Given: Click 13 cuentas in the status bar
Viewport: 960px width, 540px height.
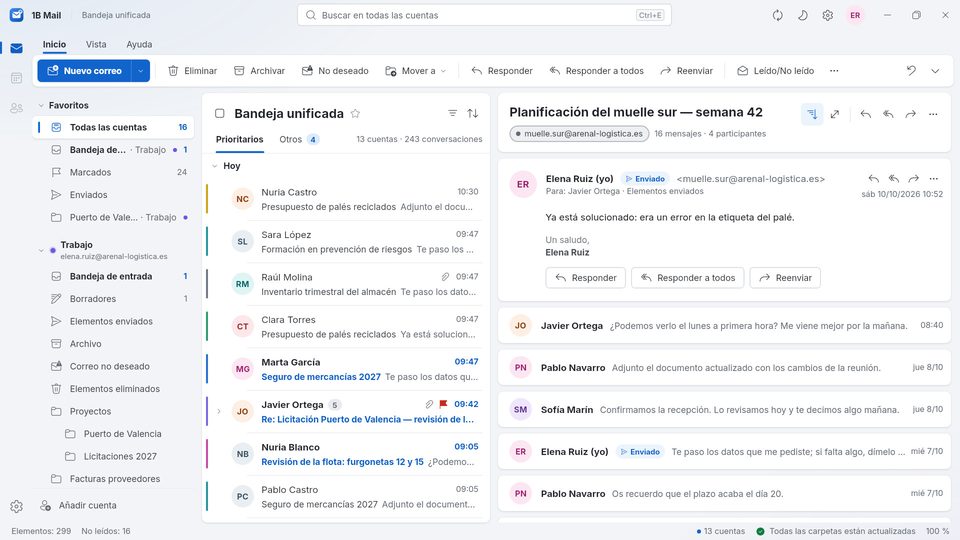Looking at the screenshot, I should pyautogui.click(x=721, y=531).
